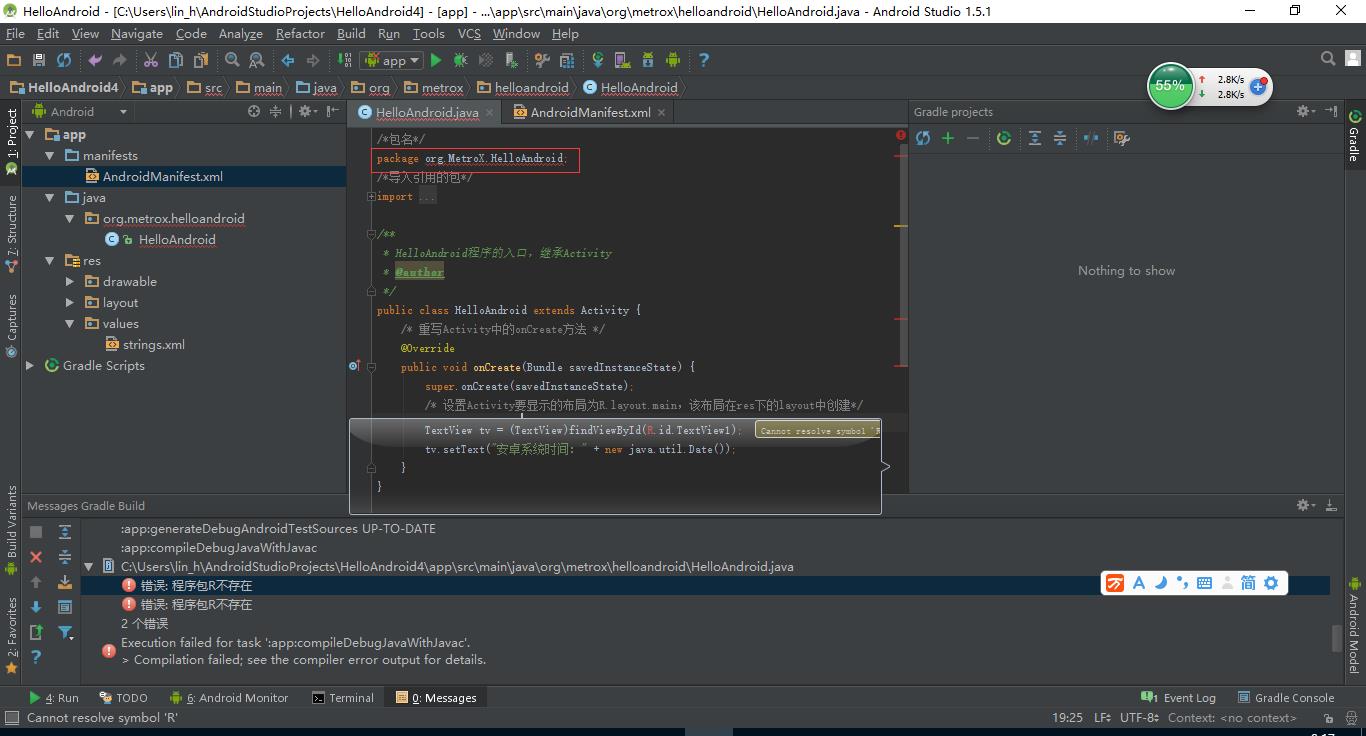Open Gradle projects gear settings dropdown
This screenshot has width=1366, height=736.
(x=1306, y=111)
